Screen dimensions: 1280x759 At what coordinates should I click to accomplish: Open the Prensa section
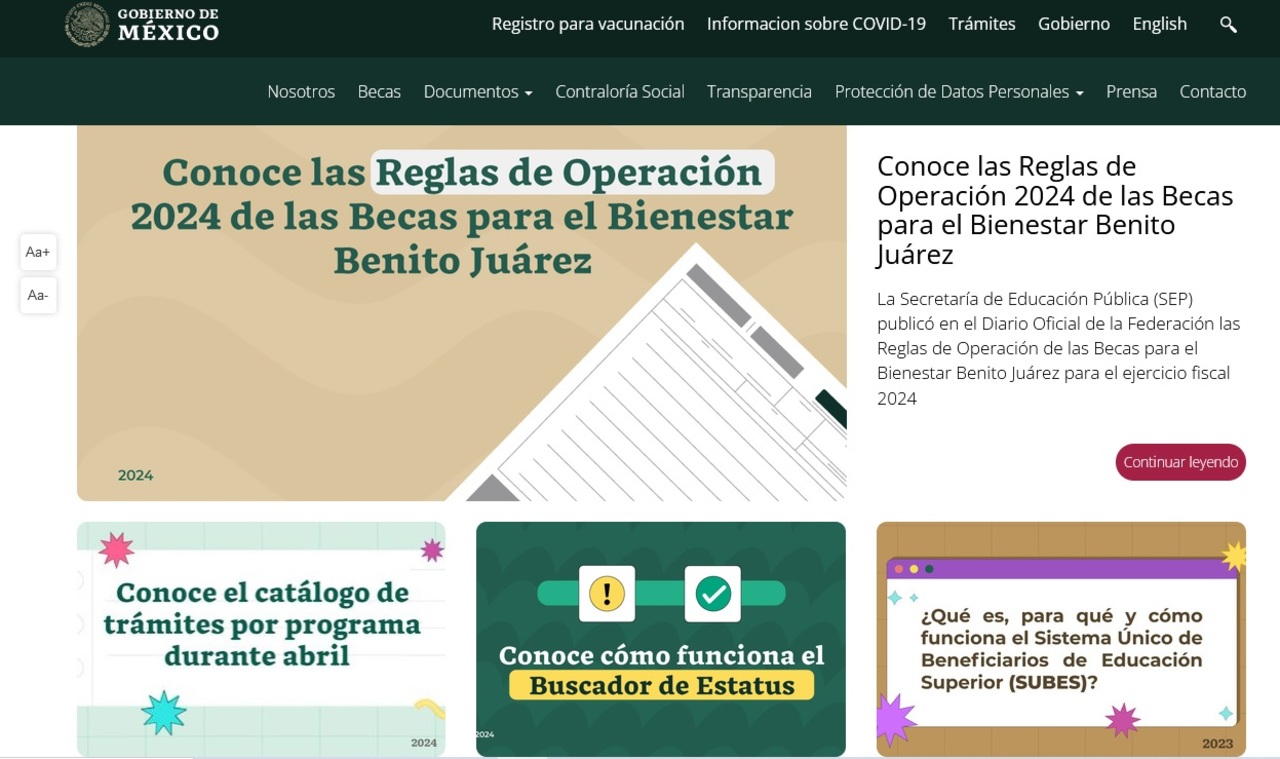pyautogui.click(x=1131, y=92)
